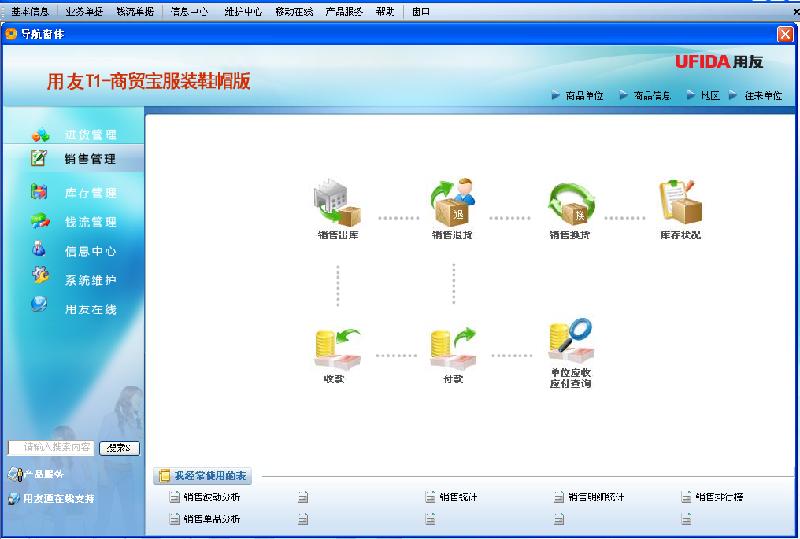800x539 pixels.
Task: Click the 进货管理 sidebar icon
Action: tap(40, 135)
